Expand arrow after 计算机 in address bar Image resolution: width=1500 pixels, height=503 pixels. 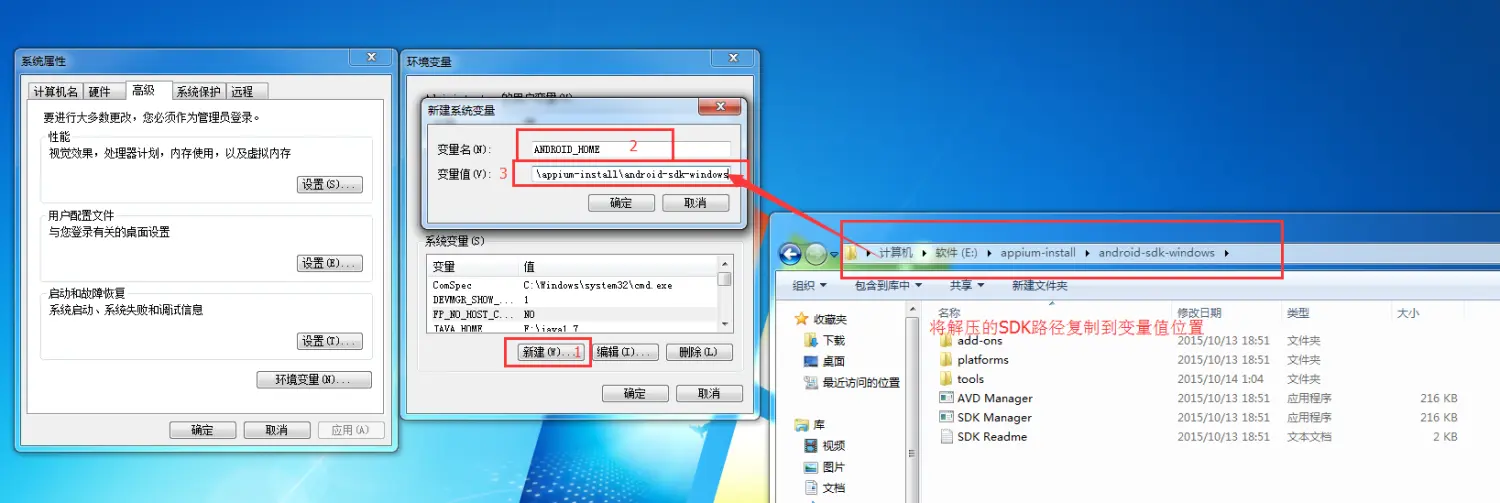[924, 253]
